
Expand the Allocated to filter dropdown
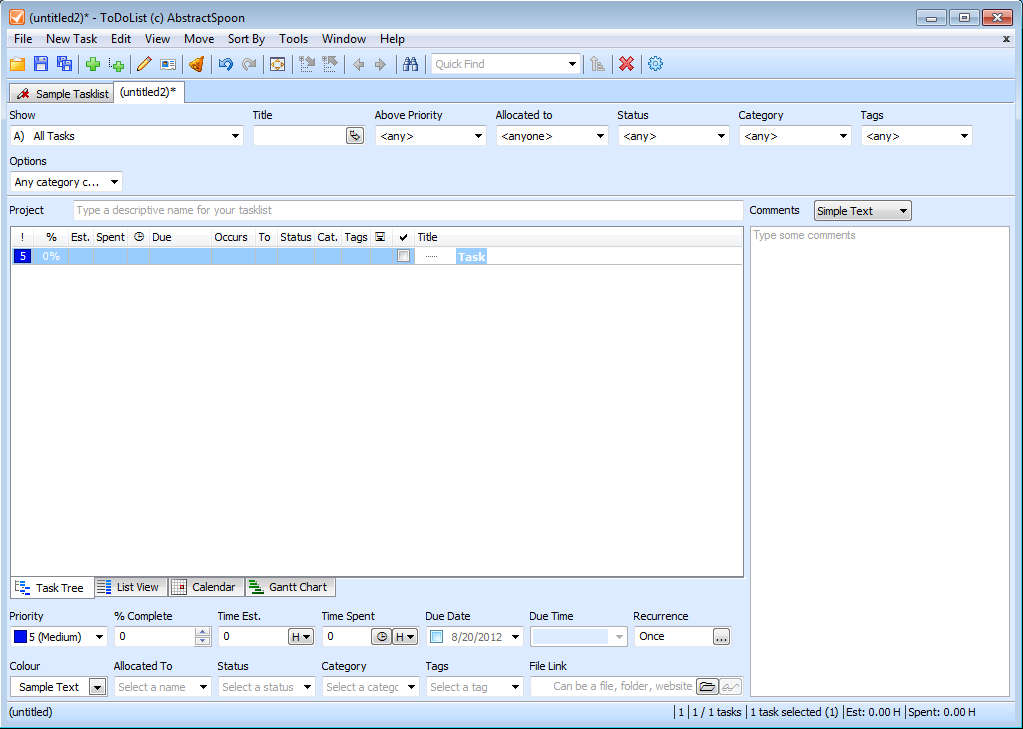point(600,136)
